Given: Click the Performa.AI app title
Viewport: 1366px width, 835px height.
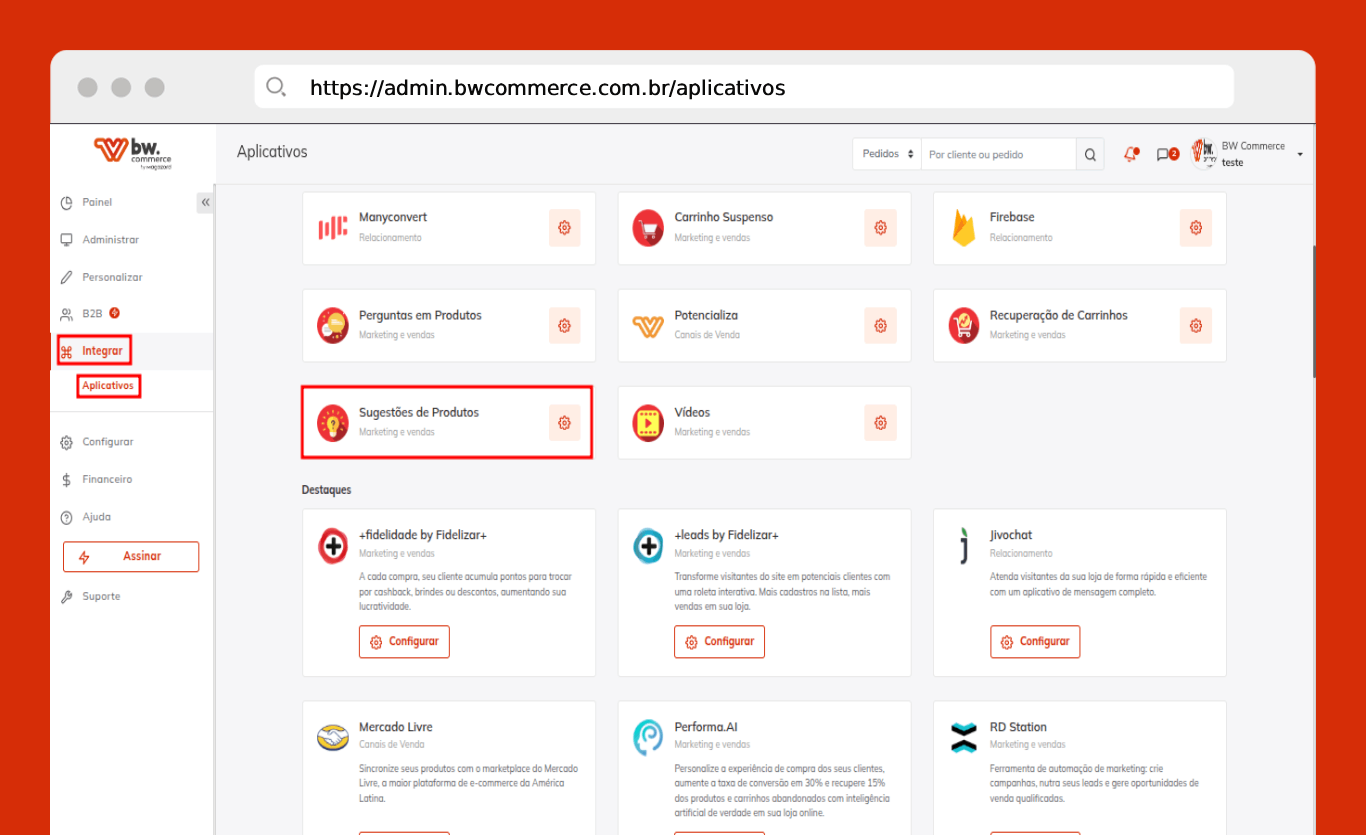Looking at the screenshot, I should click(706, 727).
